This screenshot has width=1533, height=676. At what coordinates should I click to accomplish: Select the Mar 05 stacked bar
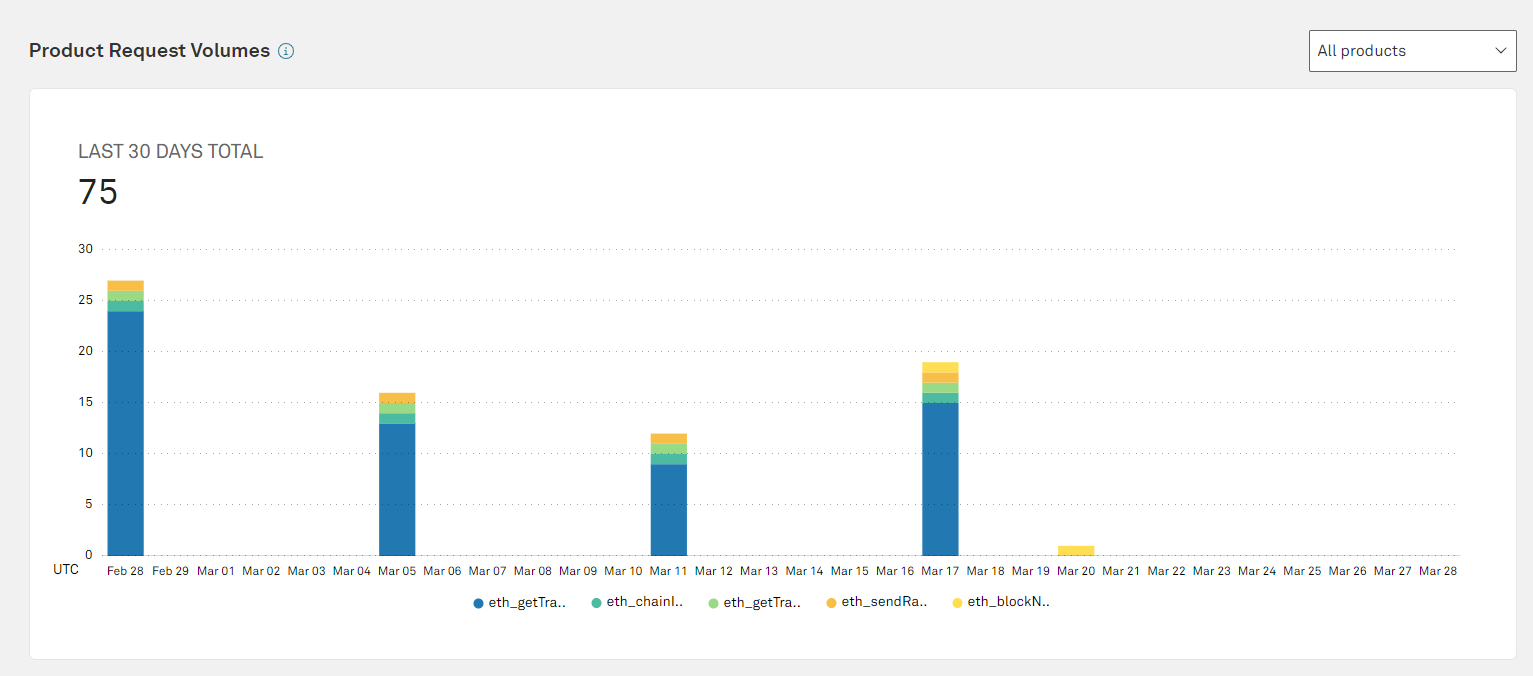coord(397,474)
